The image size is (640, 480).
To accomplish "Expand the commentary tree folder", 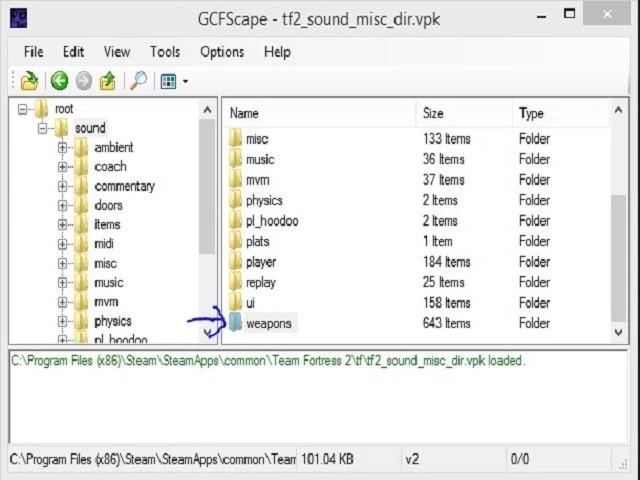I will (x=62, y=186).
